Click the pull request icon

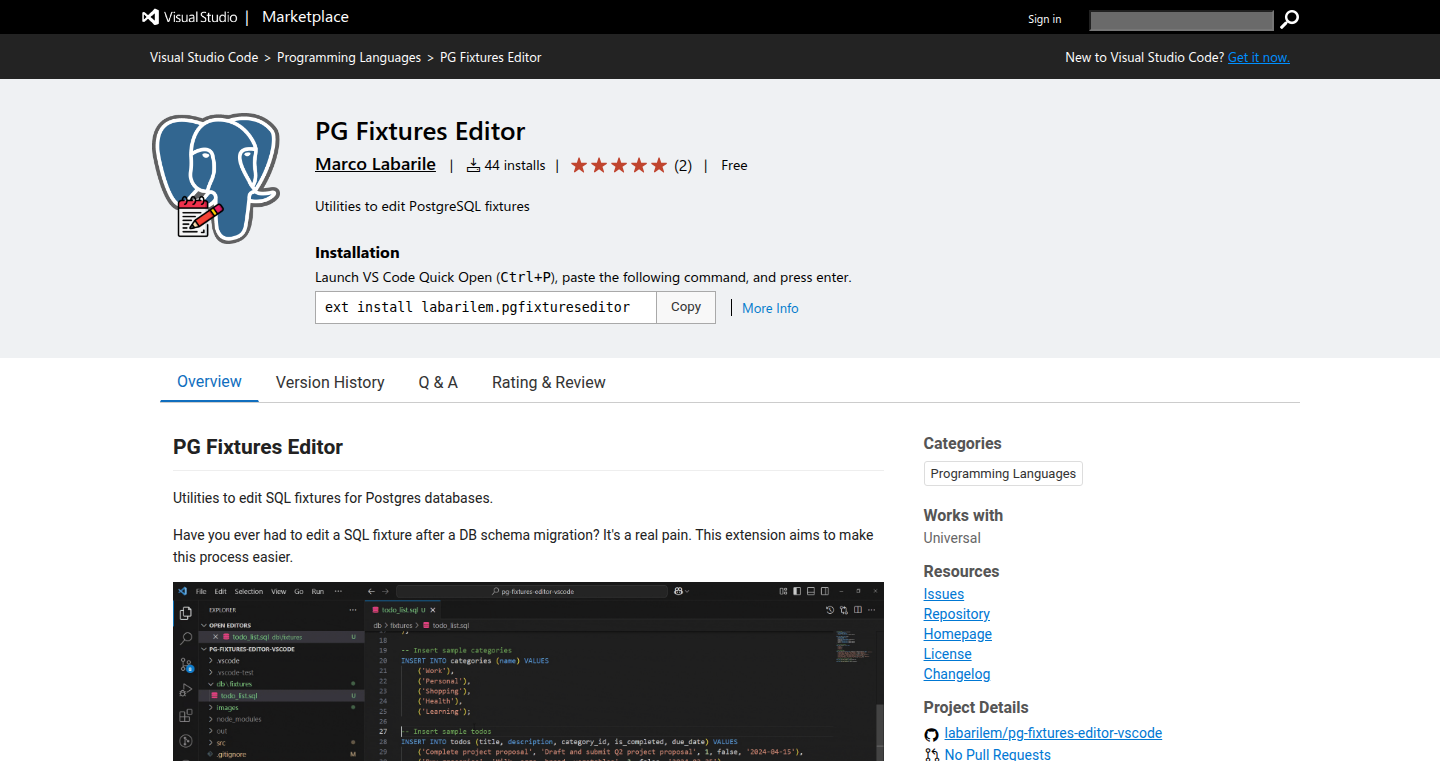[932, 755]
